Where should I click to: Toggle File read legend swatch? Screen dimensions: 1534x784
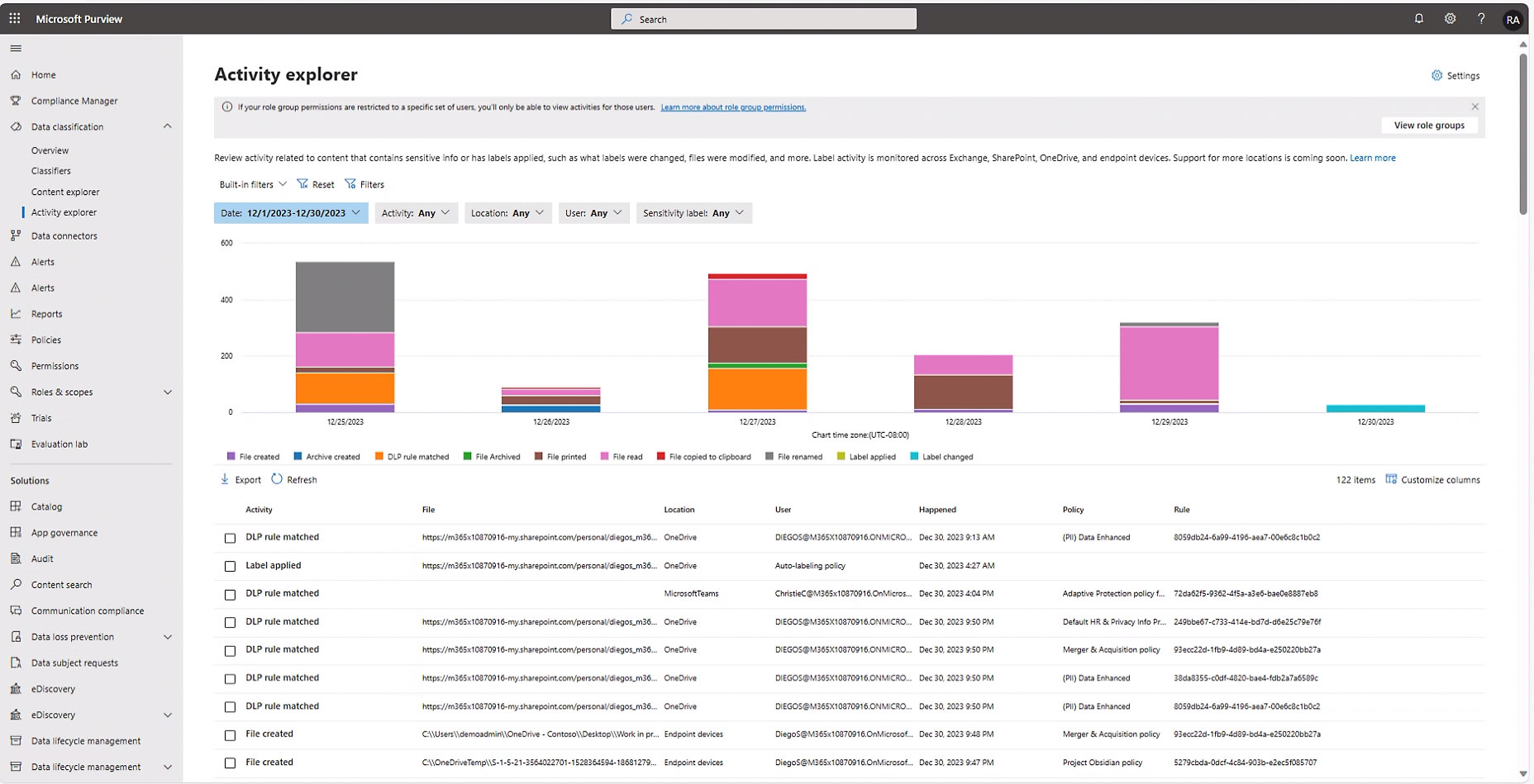pyautogui.click(x=605, y=456)
